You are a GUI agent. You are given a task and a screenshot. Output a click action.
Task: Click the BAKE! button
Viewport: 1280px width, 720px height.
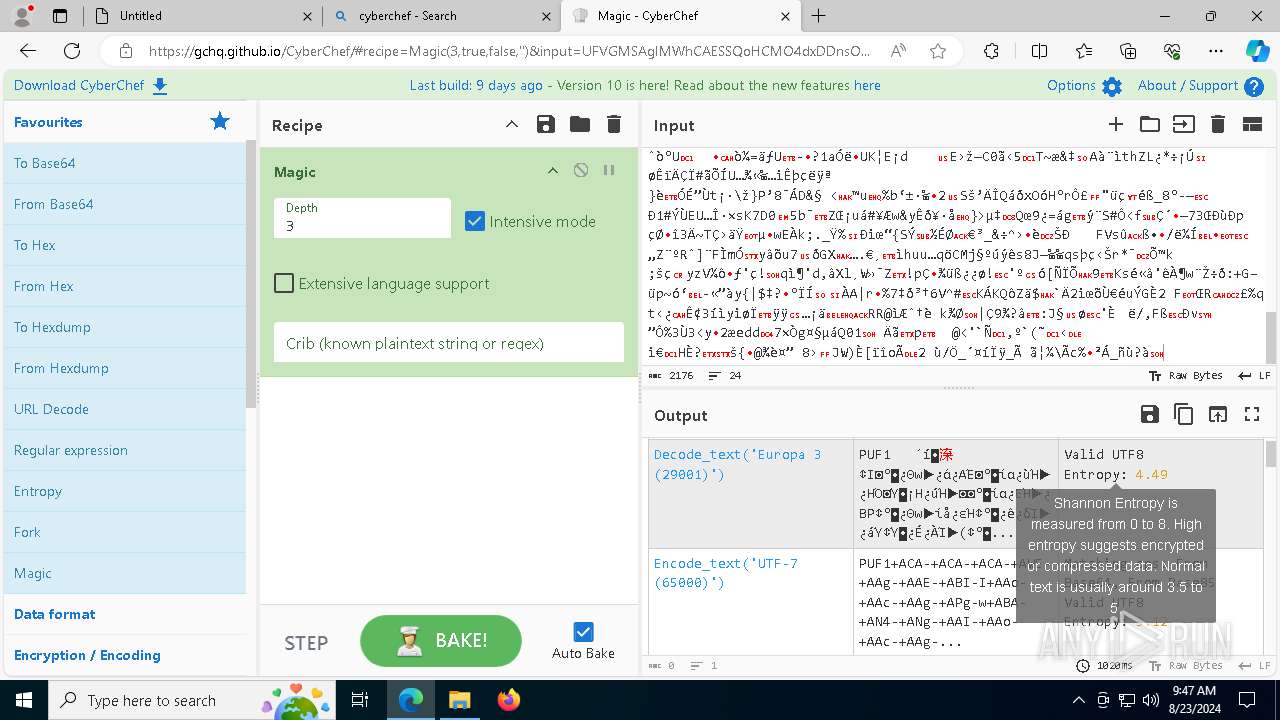(441, 640)
